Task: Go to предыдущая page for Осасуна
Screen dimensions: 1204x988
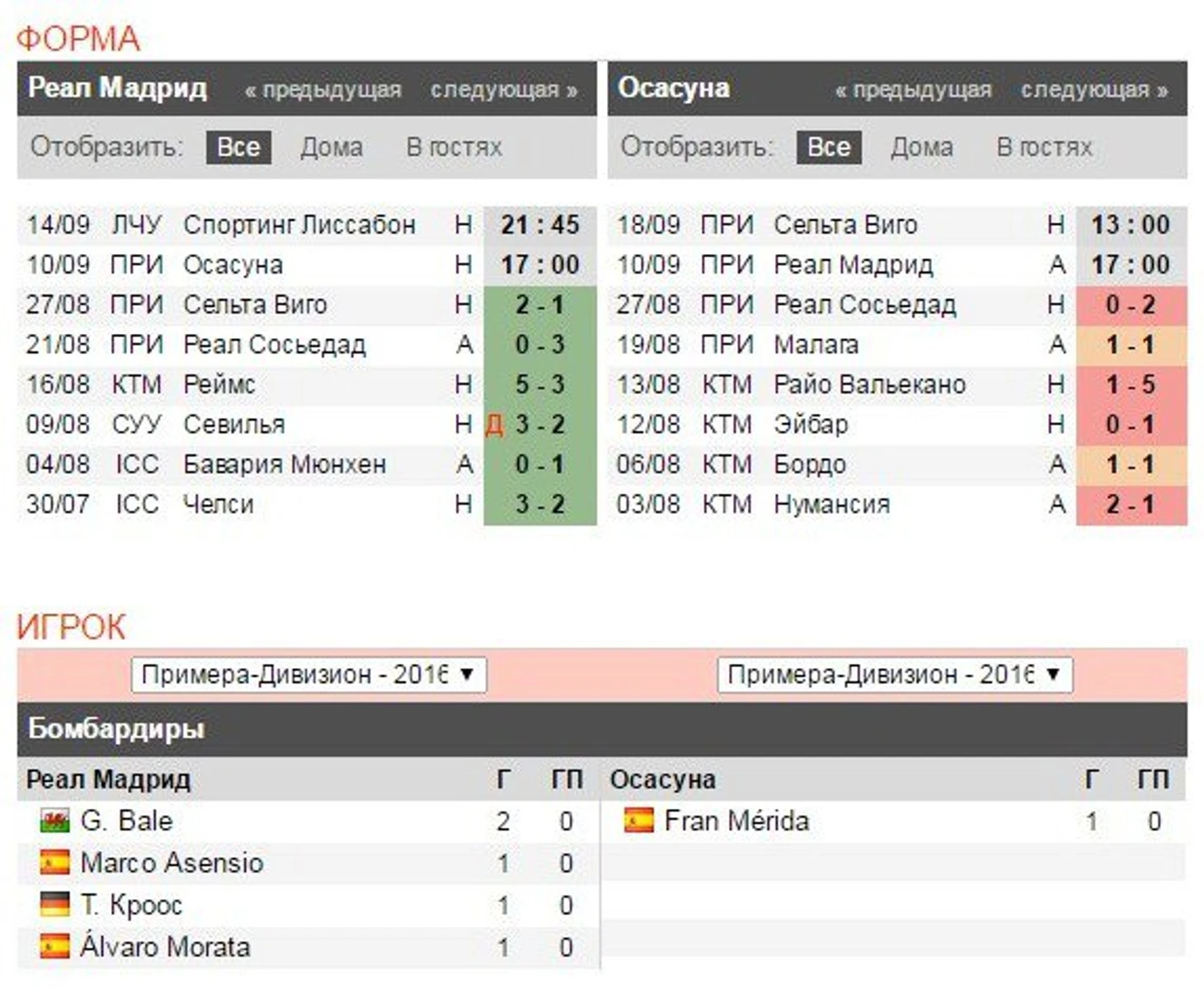Action: click(x=913, y=89)
